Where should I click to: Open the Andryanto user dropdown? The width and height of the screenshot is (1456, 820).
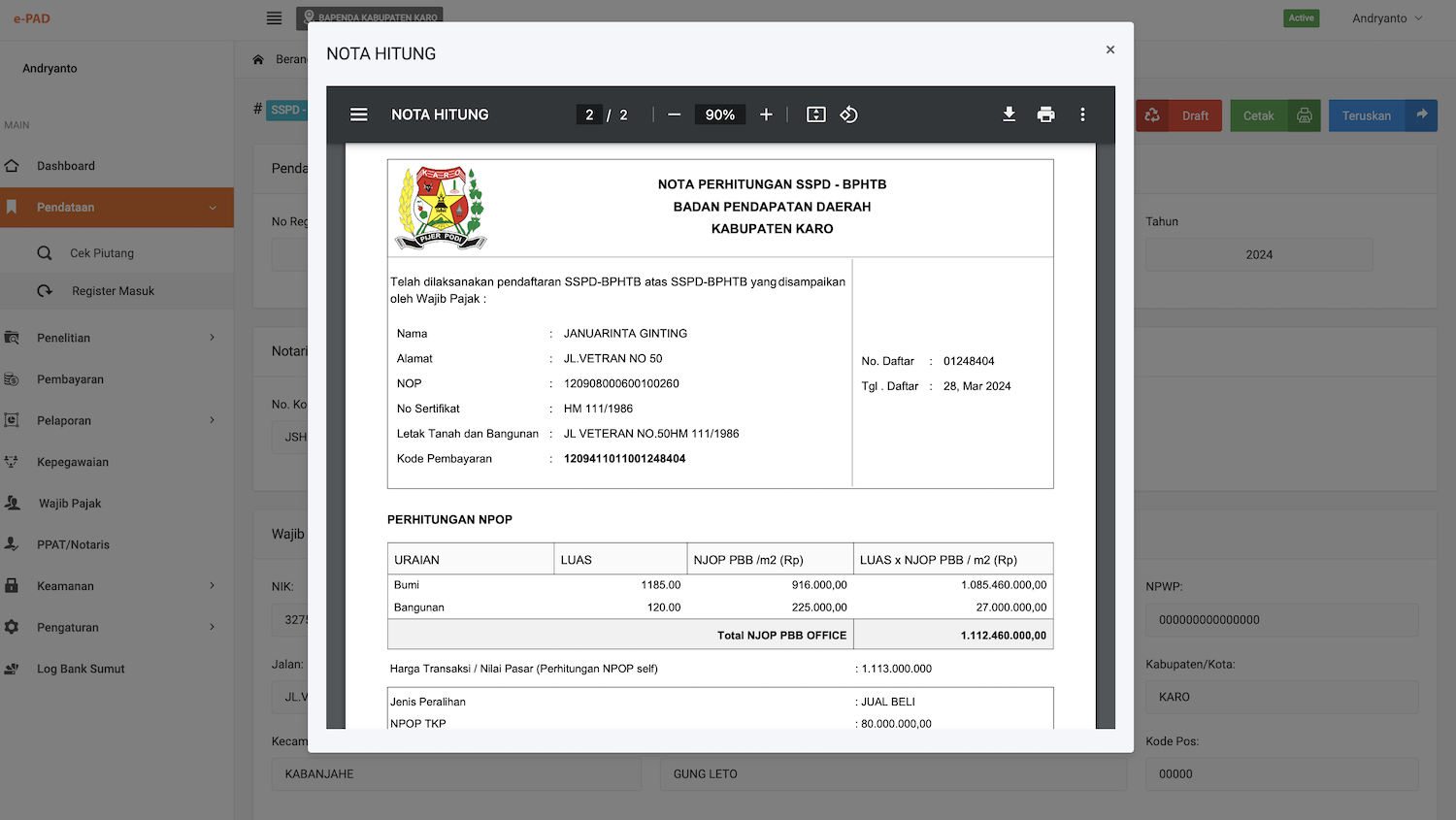pyautogui.click(x=1386, y=18)
